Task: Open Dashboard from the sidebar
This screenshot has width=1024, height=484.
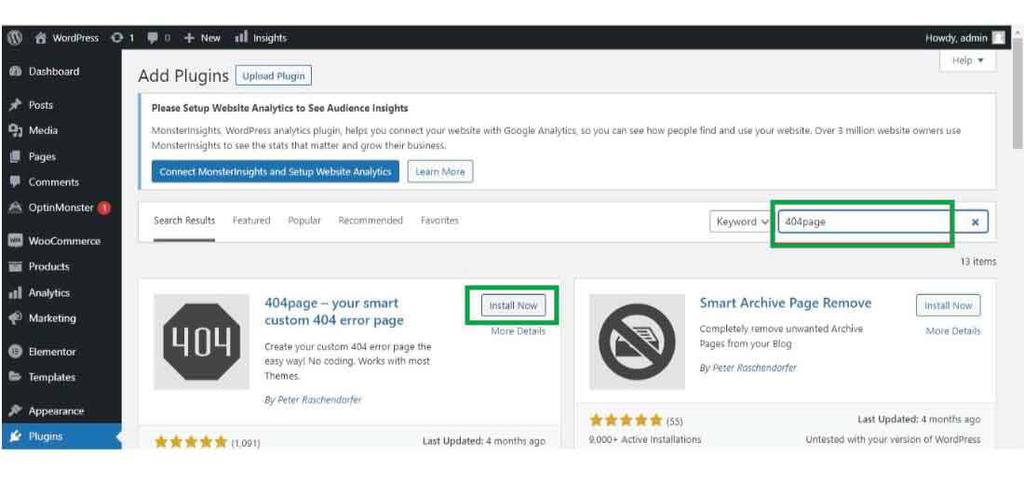Action: tap(53, 72)
